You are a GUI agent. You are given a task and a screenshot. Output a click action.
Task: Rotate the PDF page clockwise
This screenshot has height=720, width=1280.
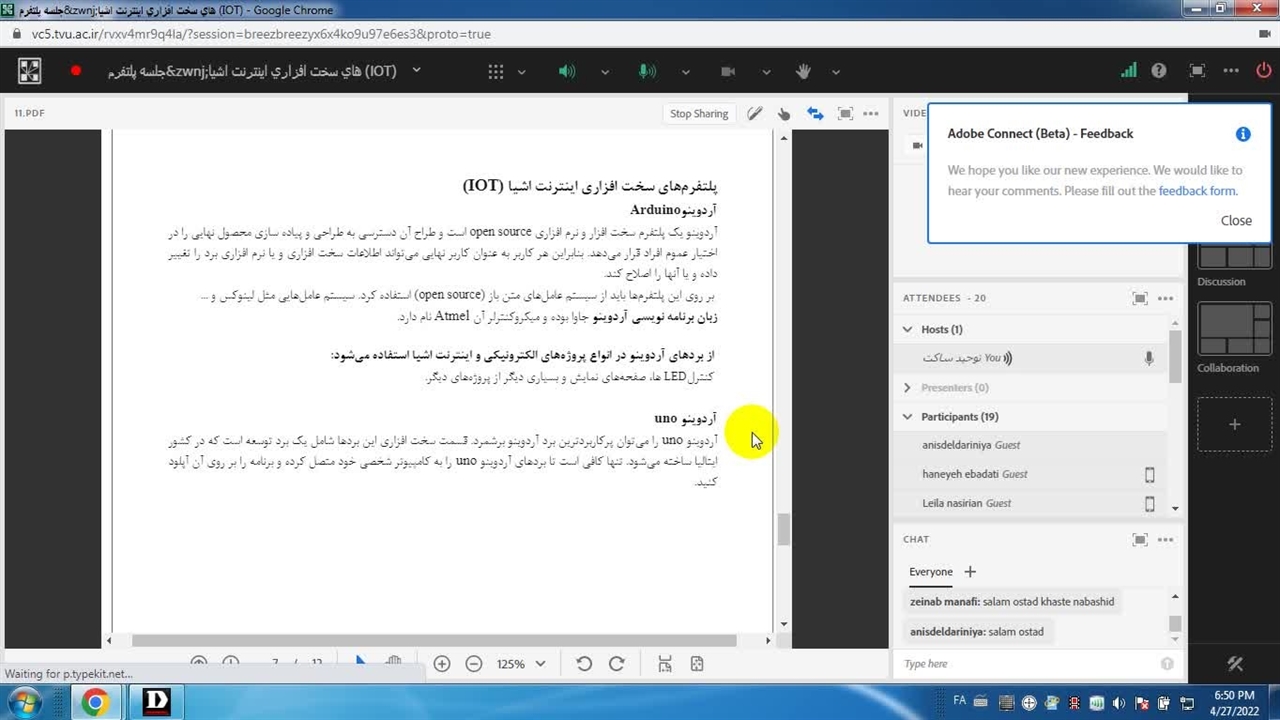coord(617,664)
